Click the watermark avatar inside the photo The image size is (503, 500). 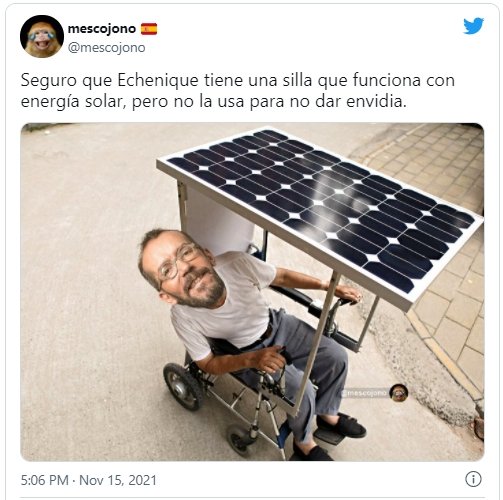(399, 393)
